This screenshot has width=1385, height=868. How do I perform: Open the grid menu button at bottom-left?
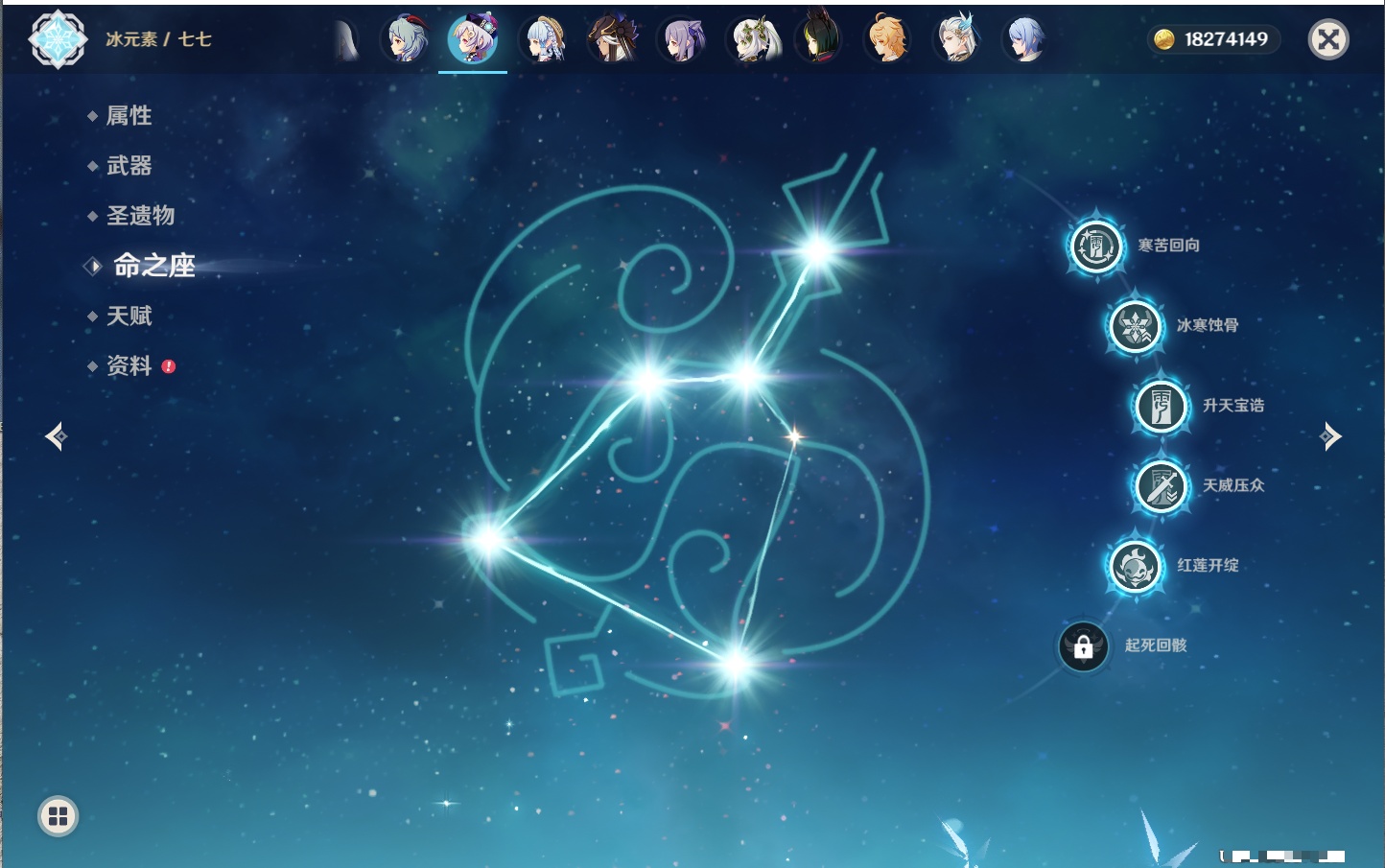pyautogui.click(x=58, y=816)
